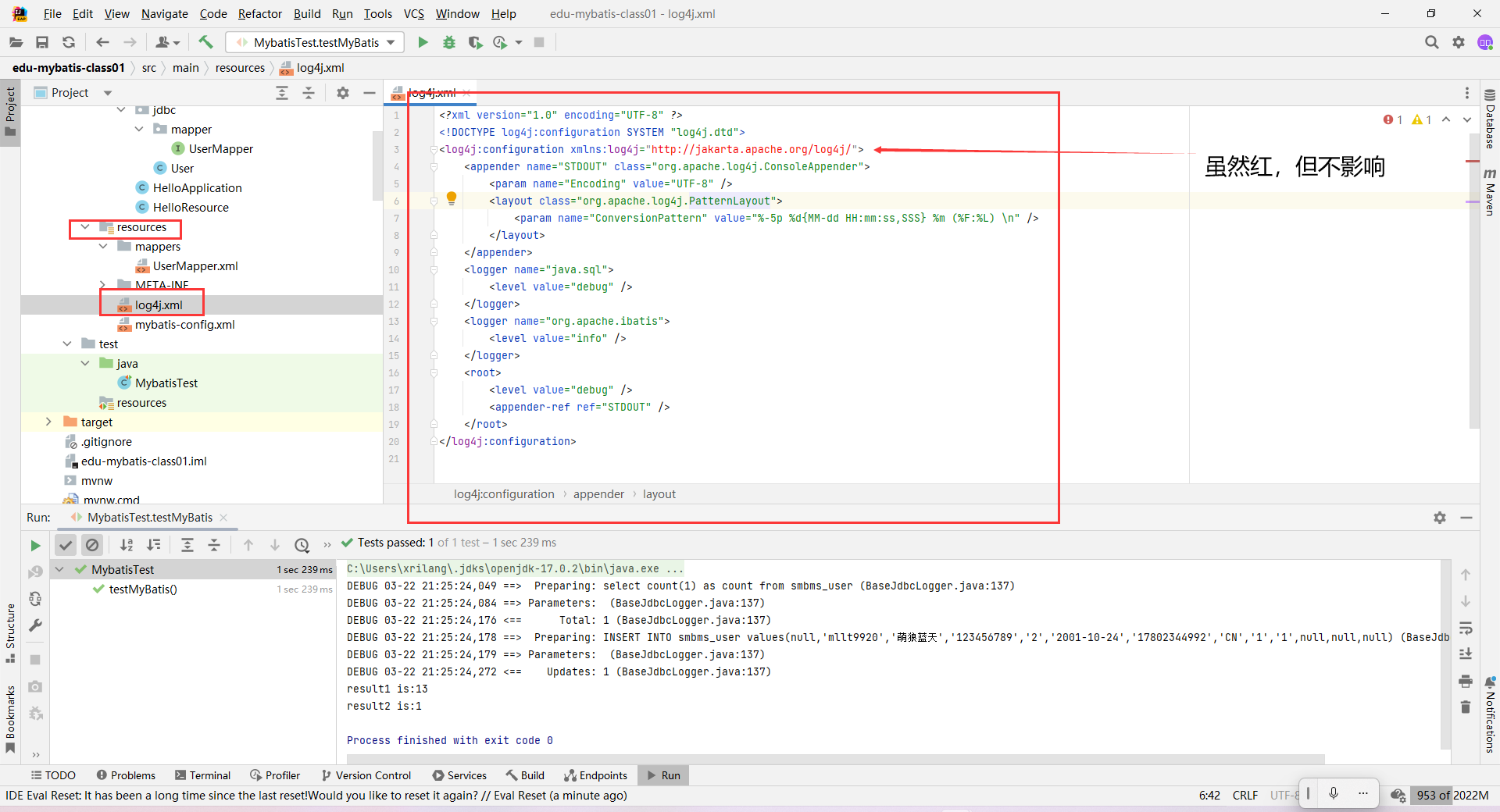Save all files with the floppy disk icon
Viewport: 1500px width, 812px height.
[42, 42]
